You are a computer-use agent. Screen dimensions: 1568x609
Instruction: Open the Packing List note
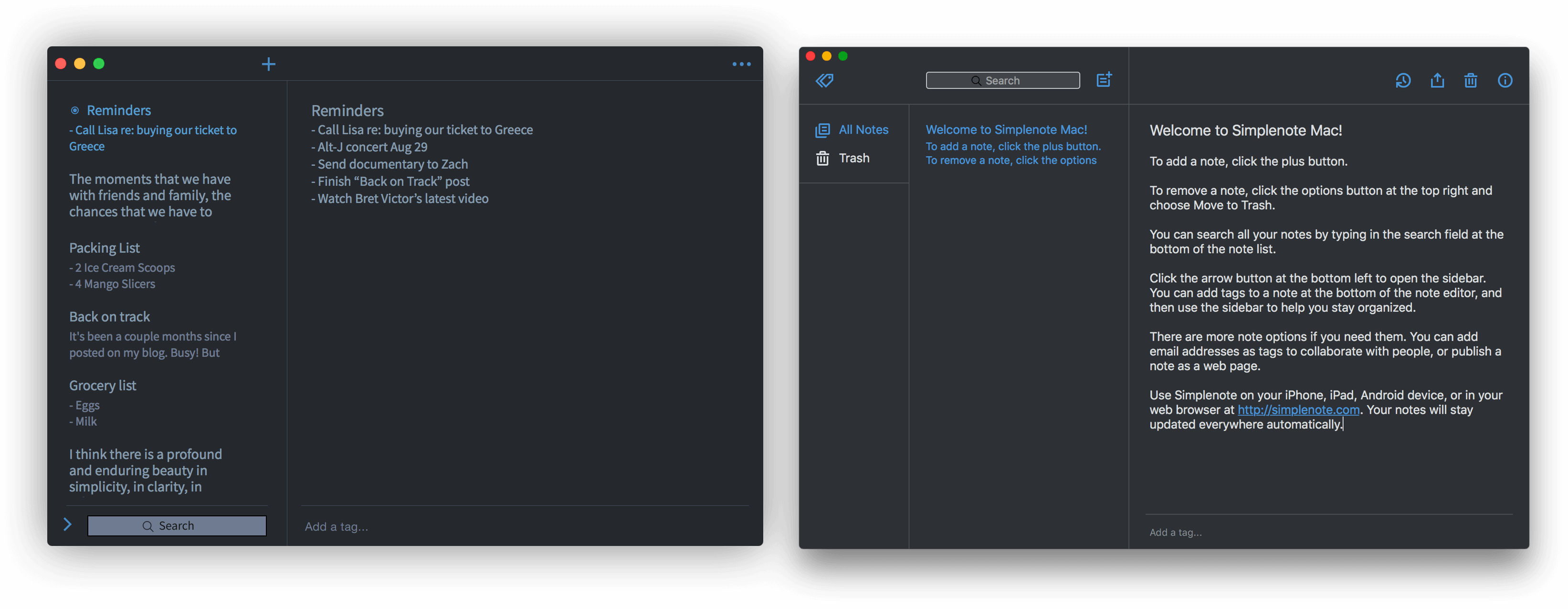104,248
